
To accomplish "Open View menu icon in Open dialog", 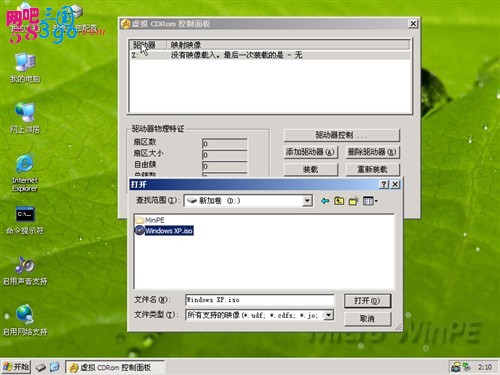I will click(x=370, y=201).
